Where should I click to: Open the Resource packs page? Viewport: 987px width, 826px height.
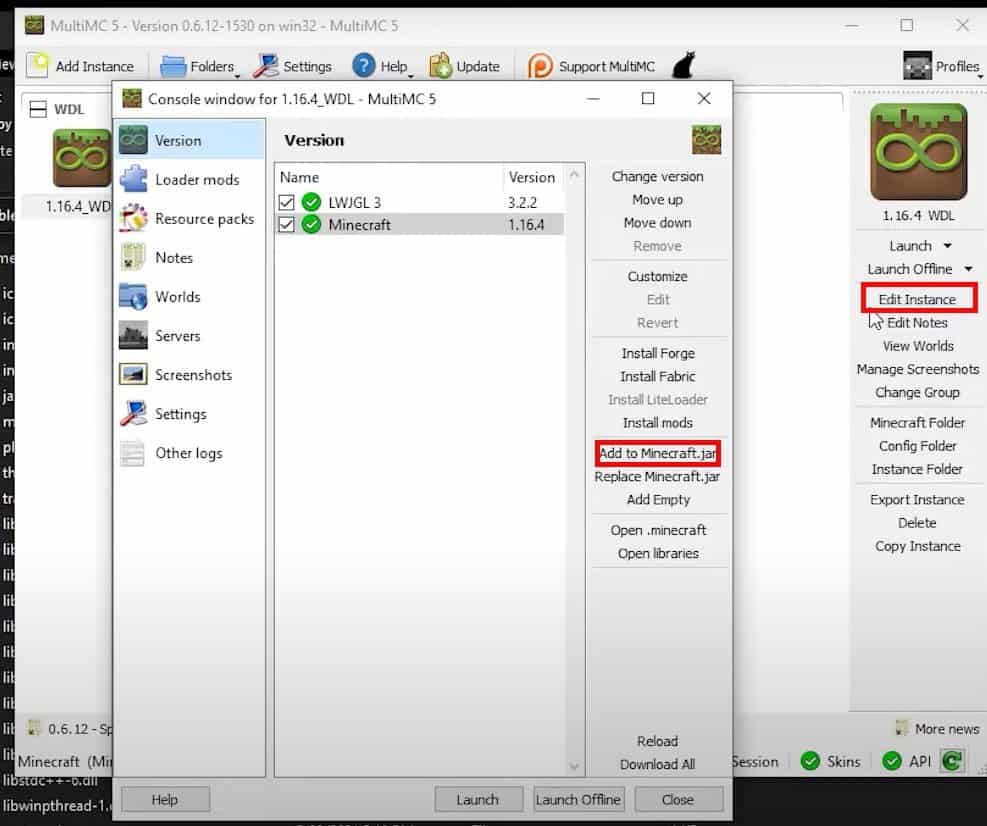coord(190,218)
